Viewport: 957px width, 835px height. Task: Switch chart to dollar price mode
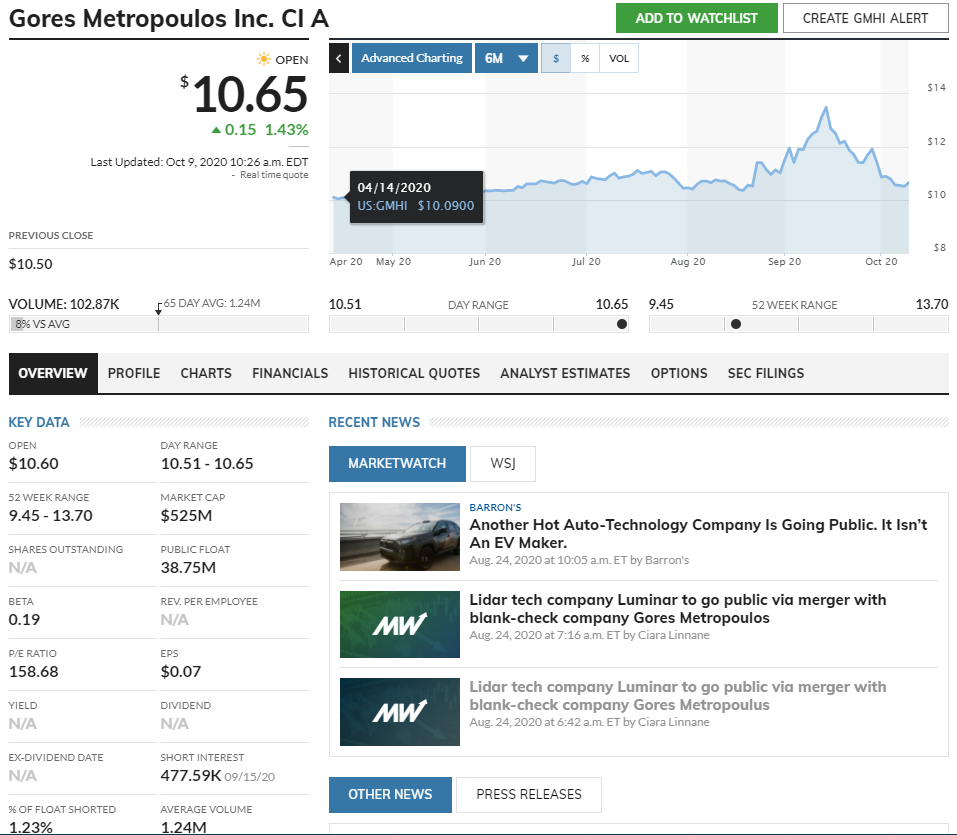(x=556, y=59)
